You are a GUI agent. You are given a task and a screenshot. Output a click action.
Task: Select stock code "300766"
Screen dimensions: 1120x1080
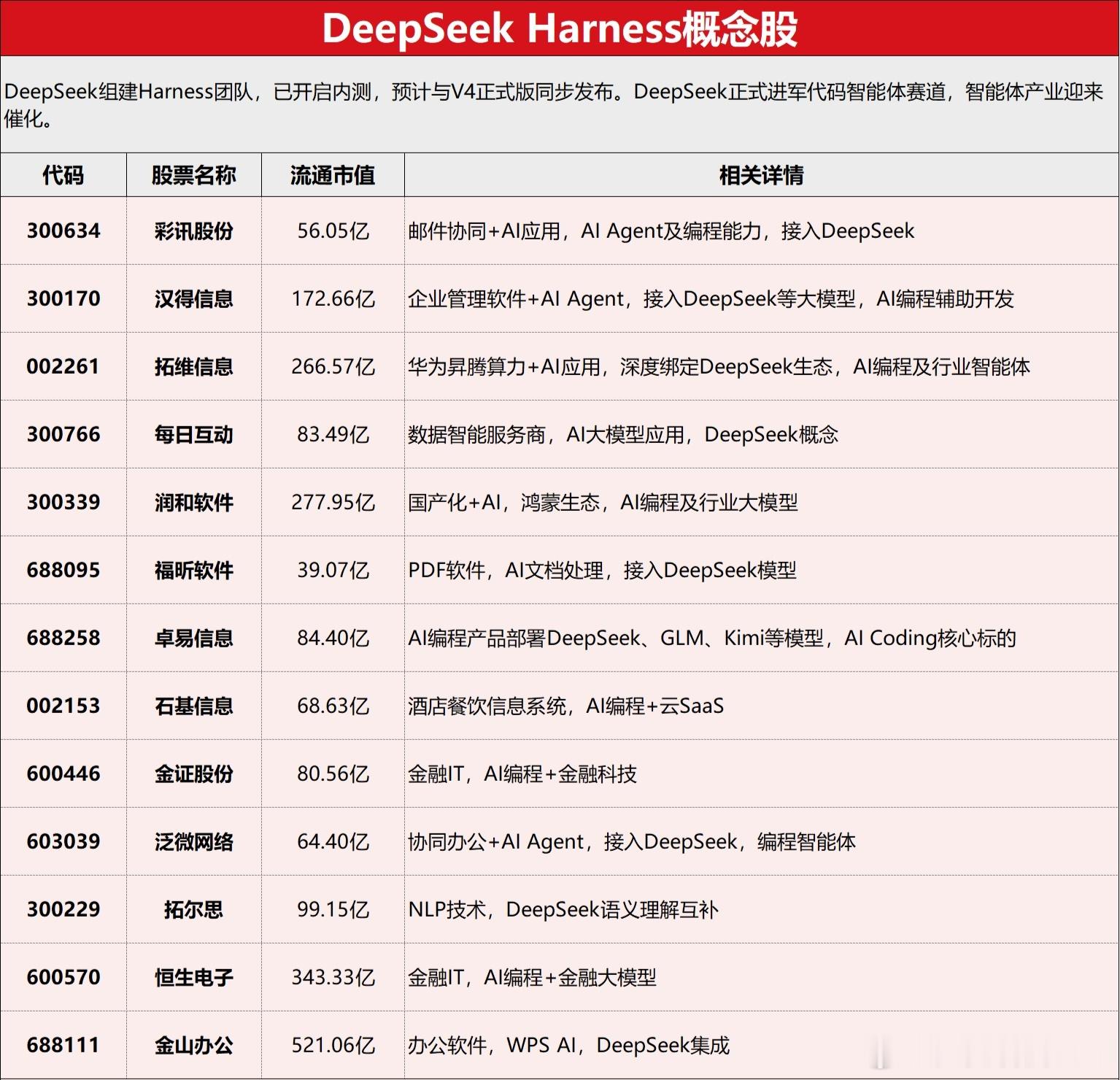63,434
